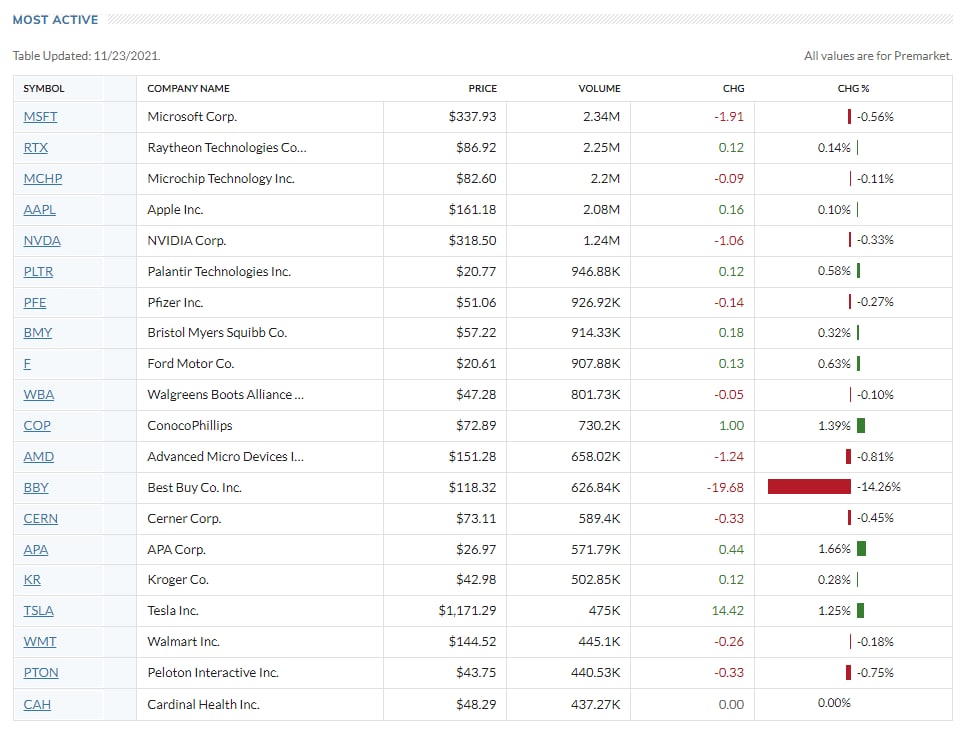Screen dimensions: 968x737
Task: Click the Best Buy Co. Inc. name
Action: [x=194, y=488]
